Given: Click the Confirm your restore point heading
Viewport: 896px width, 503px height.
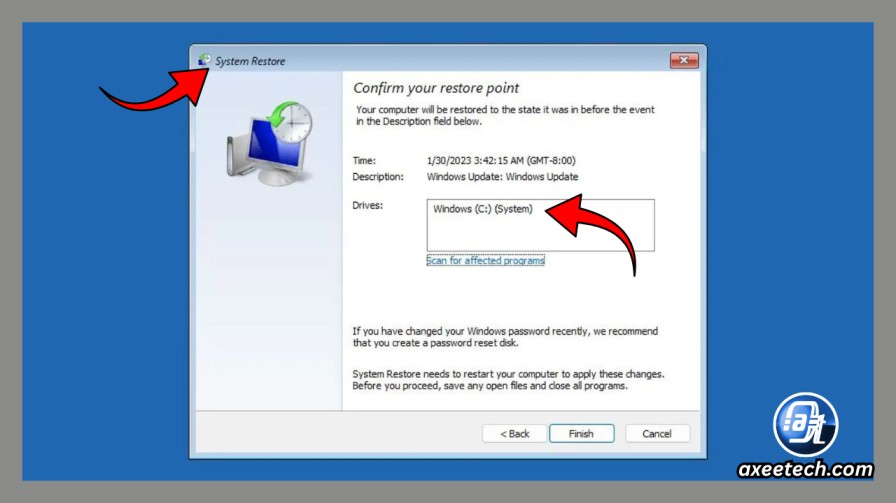Looking at the screenshot, I should (436, 88).
